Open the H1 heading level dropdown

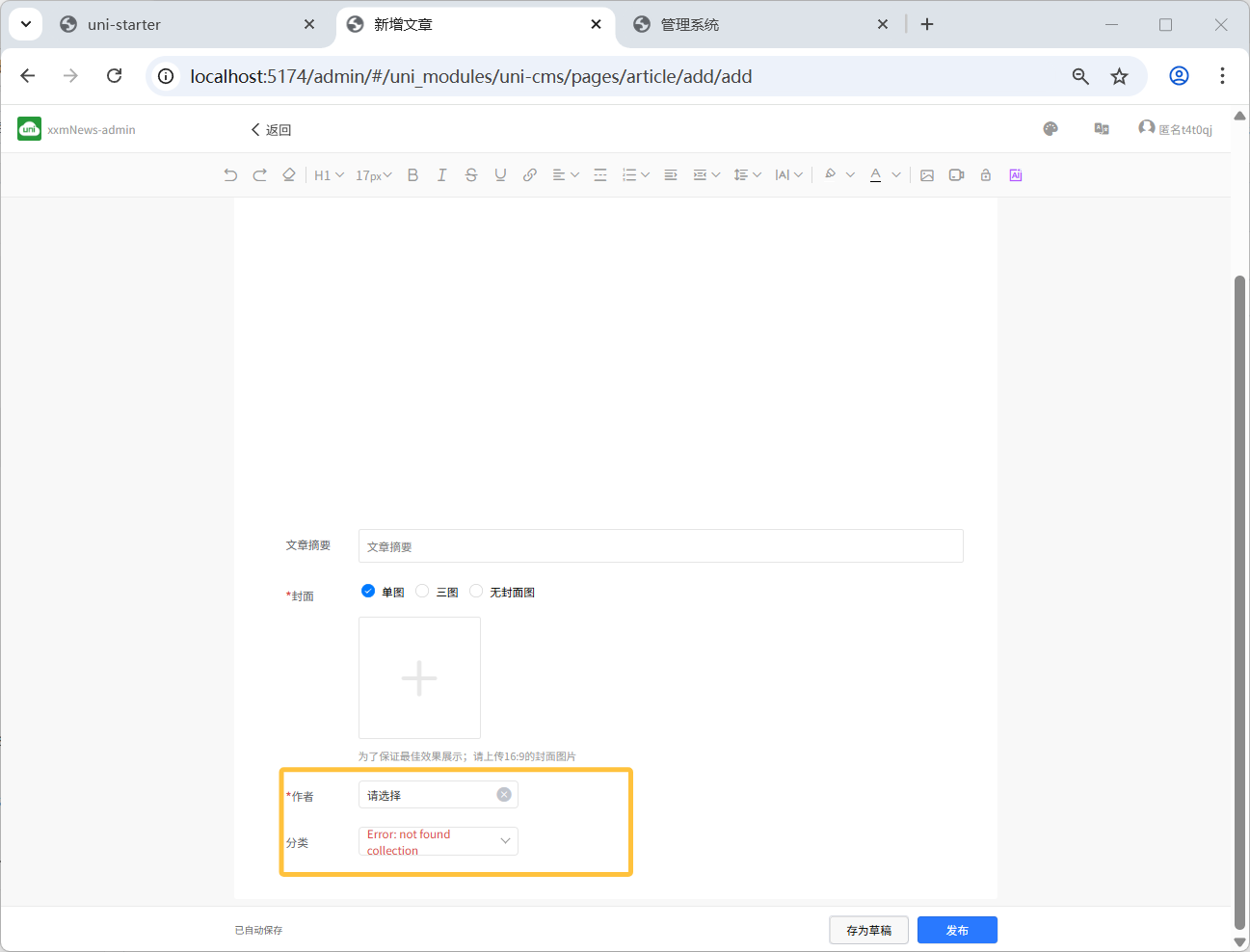click(x=329, y=175)
